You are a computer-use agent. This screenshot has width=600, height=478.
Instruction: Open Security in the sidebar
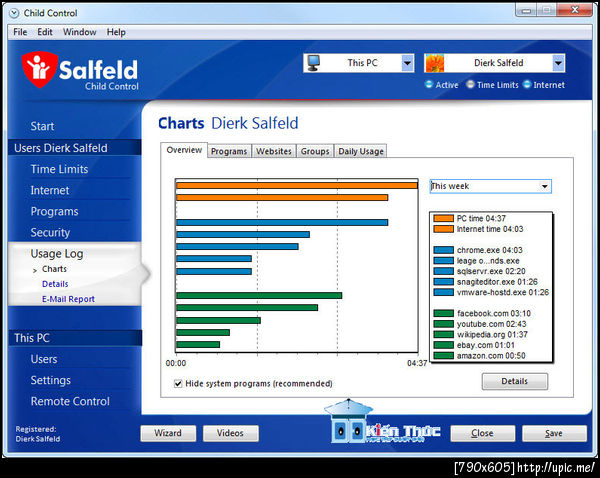[x=50, y=233]
